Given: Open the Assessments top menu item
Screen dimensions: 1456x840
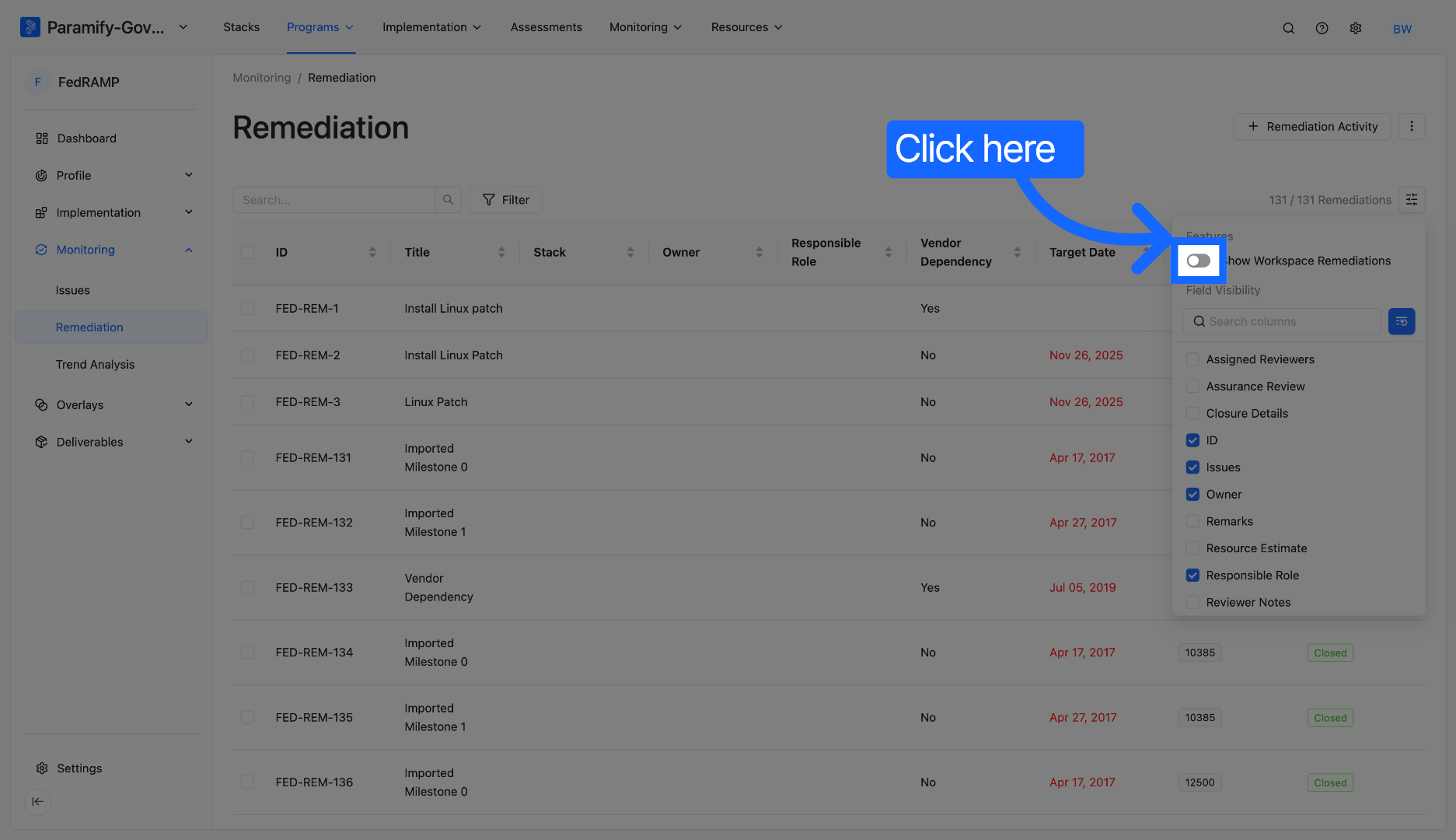Looking at the screenshot, I should pyautogui.click(x=546, y=27).
